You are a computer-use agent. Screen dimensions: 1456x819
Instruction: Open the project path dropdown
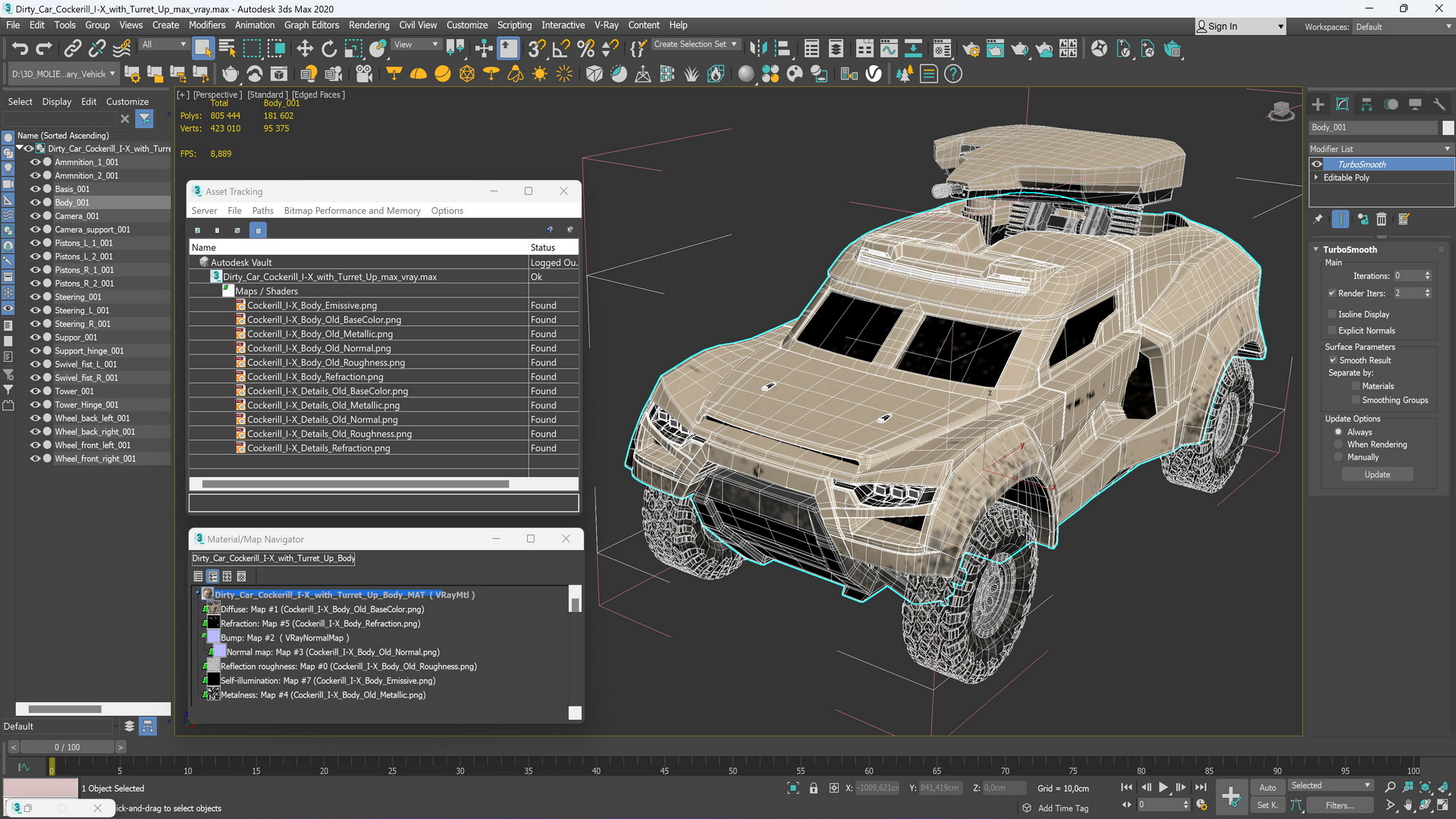tap(63, 74)
